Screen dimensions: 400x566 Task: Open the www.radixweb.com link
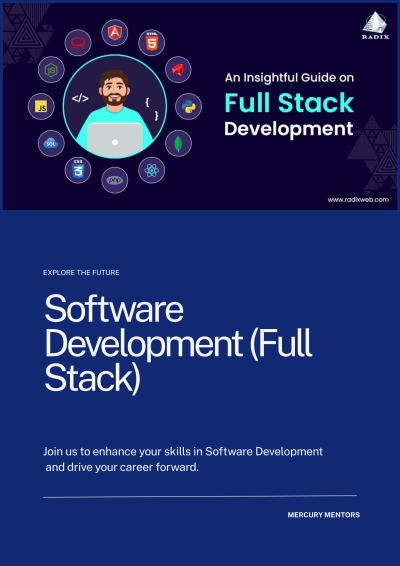358,200
